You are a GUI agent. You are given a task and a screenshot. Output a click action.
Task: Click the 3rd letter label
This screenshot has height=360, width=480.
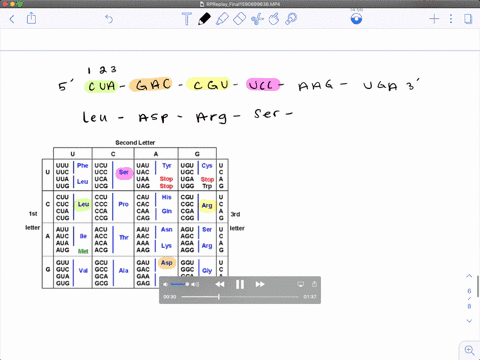pyautogui.click(x=237, y=221)
